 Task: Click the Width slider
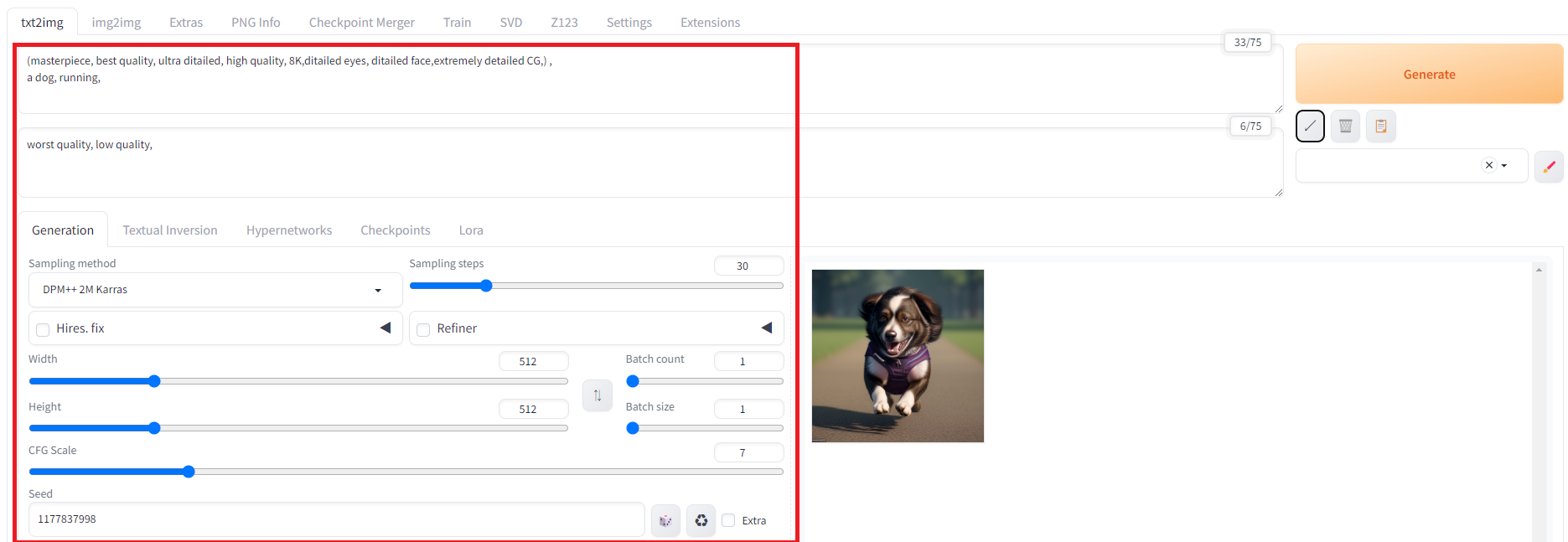[298, 381]
